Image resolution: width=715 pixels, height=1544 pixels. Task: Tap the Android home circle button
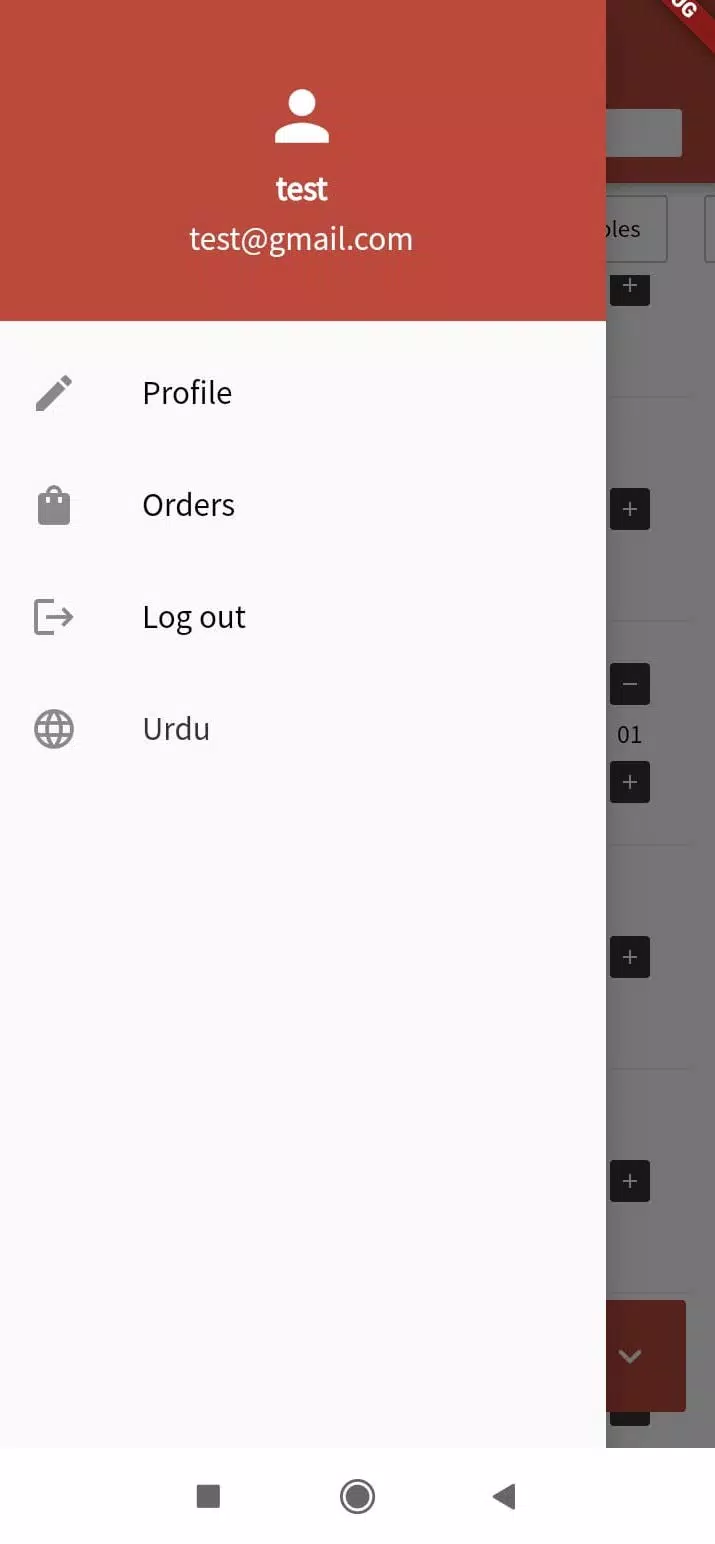(x=357, y=1496)
